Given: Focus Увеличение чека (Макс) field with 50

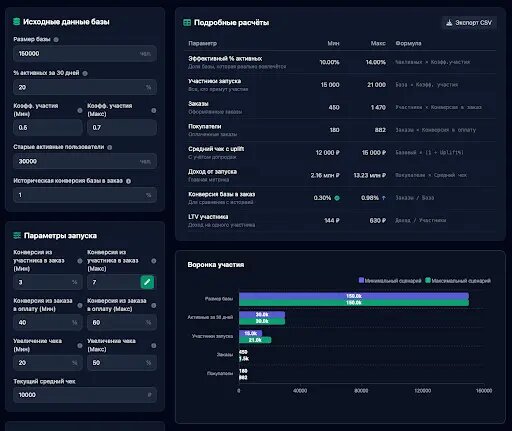Looking at the screenshot, I should point(122,363).
